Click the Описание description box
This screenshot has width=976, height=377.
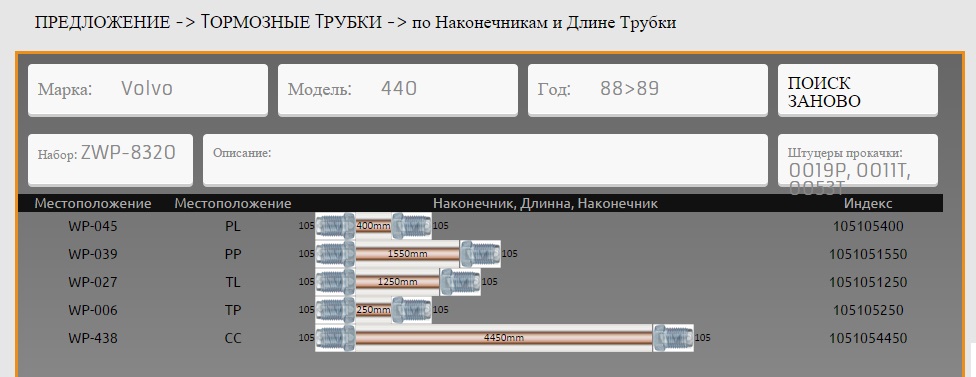click(485, 160)
